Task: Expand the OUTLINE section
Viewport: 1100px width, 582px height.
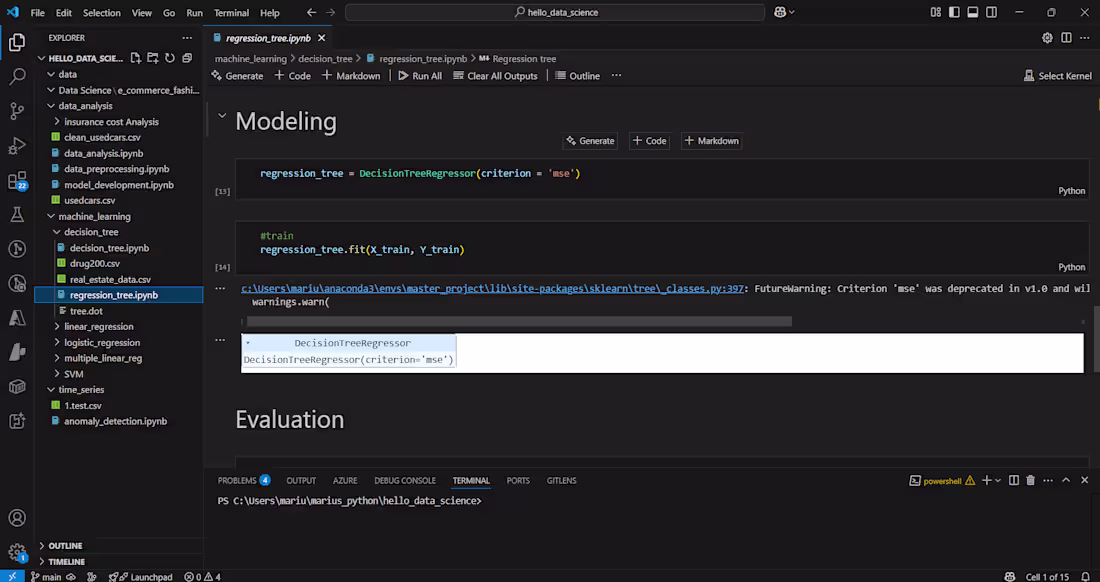Action: coord(42,546)
